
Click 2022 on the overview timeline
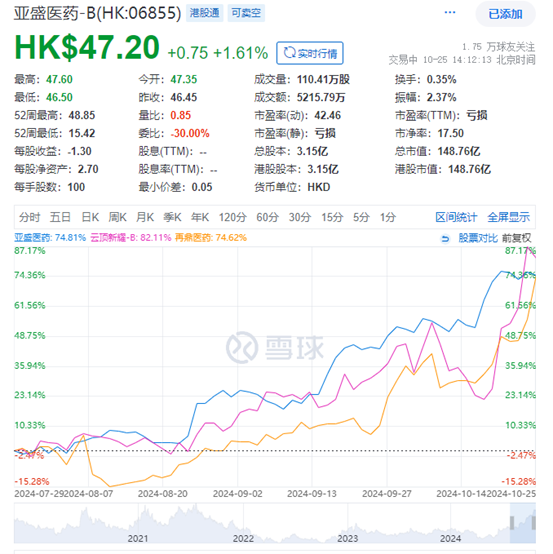click(x=243, y=538)
